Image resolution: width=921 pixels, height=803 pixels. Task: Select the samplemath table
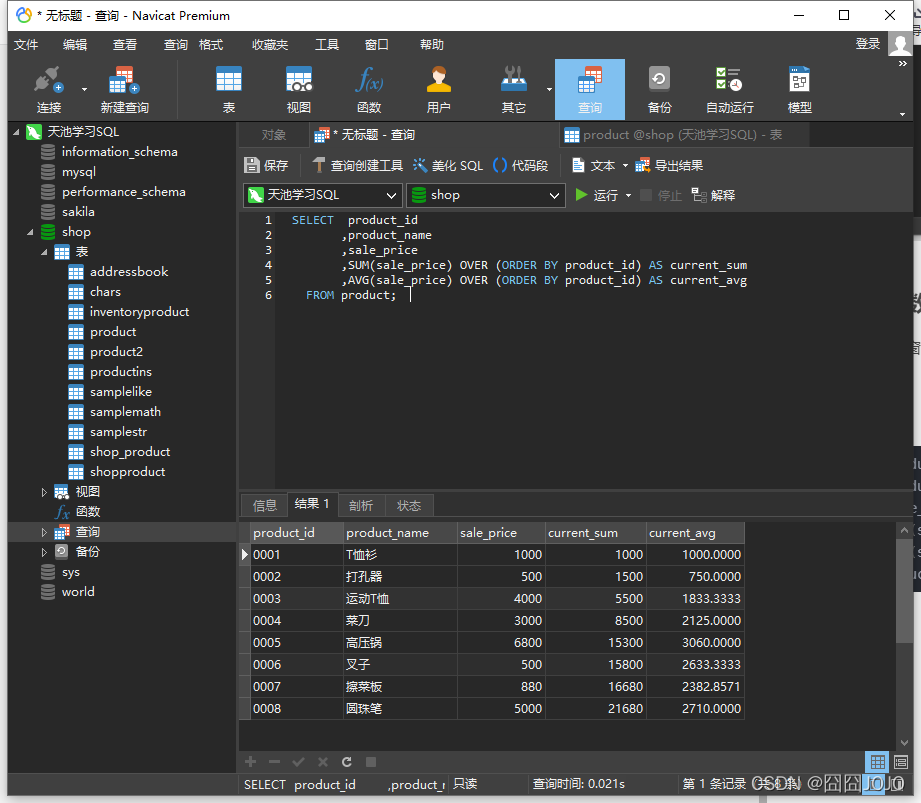point(125,412)
